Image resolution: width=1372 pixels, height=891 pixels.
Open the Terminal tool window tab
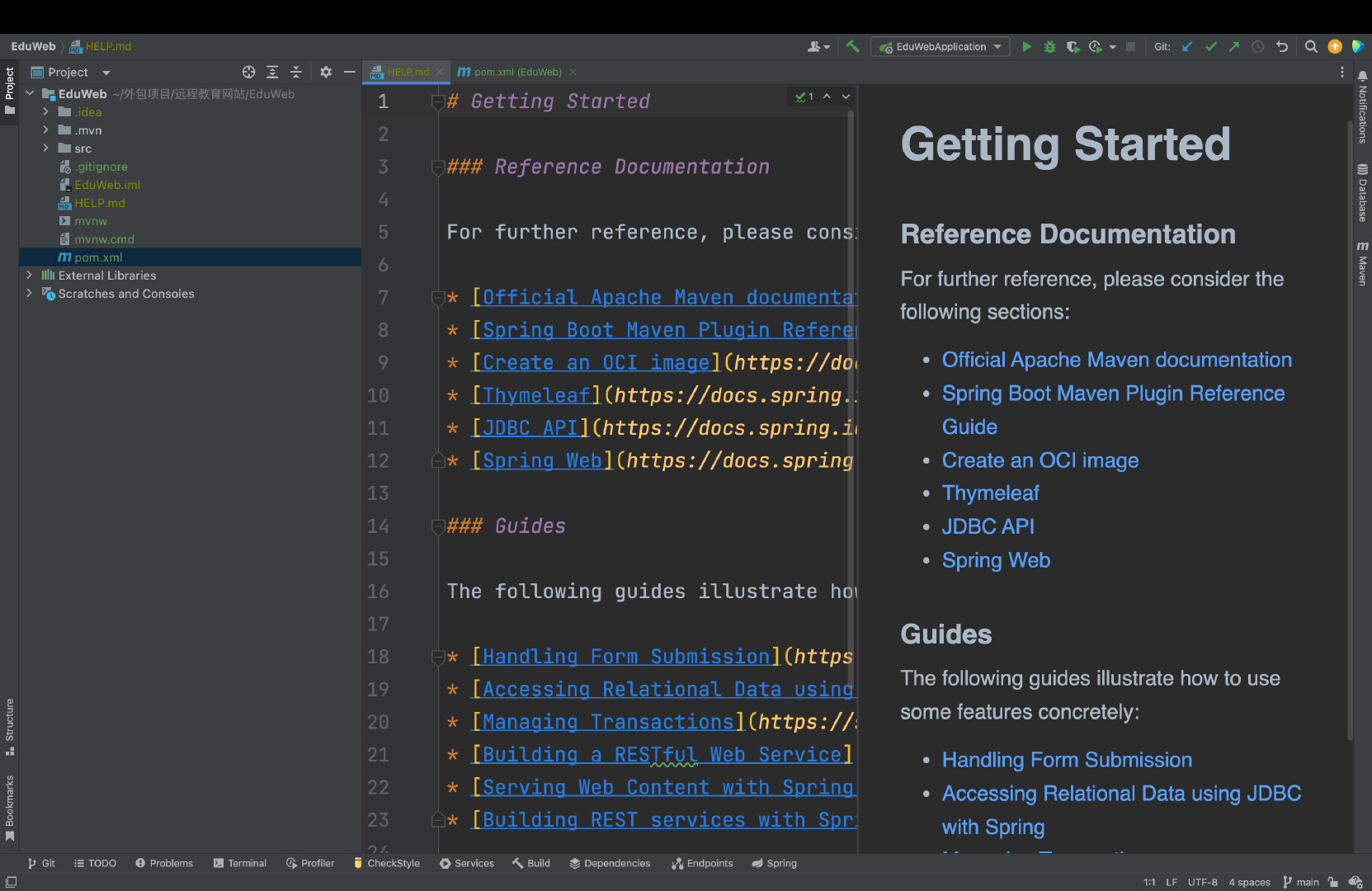coord(239,863)
